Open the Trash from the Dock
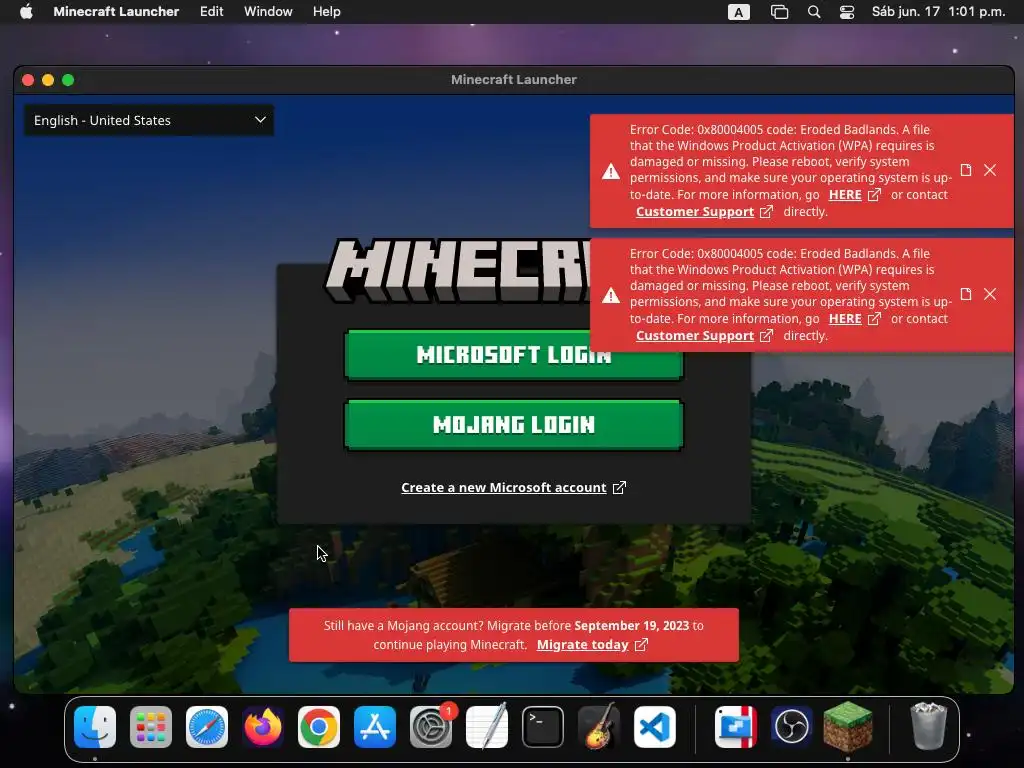The width and height of the screenshot is (1024, 768). tap(928, 727)
